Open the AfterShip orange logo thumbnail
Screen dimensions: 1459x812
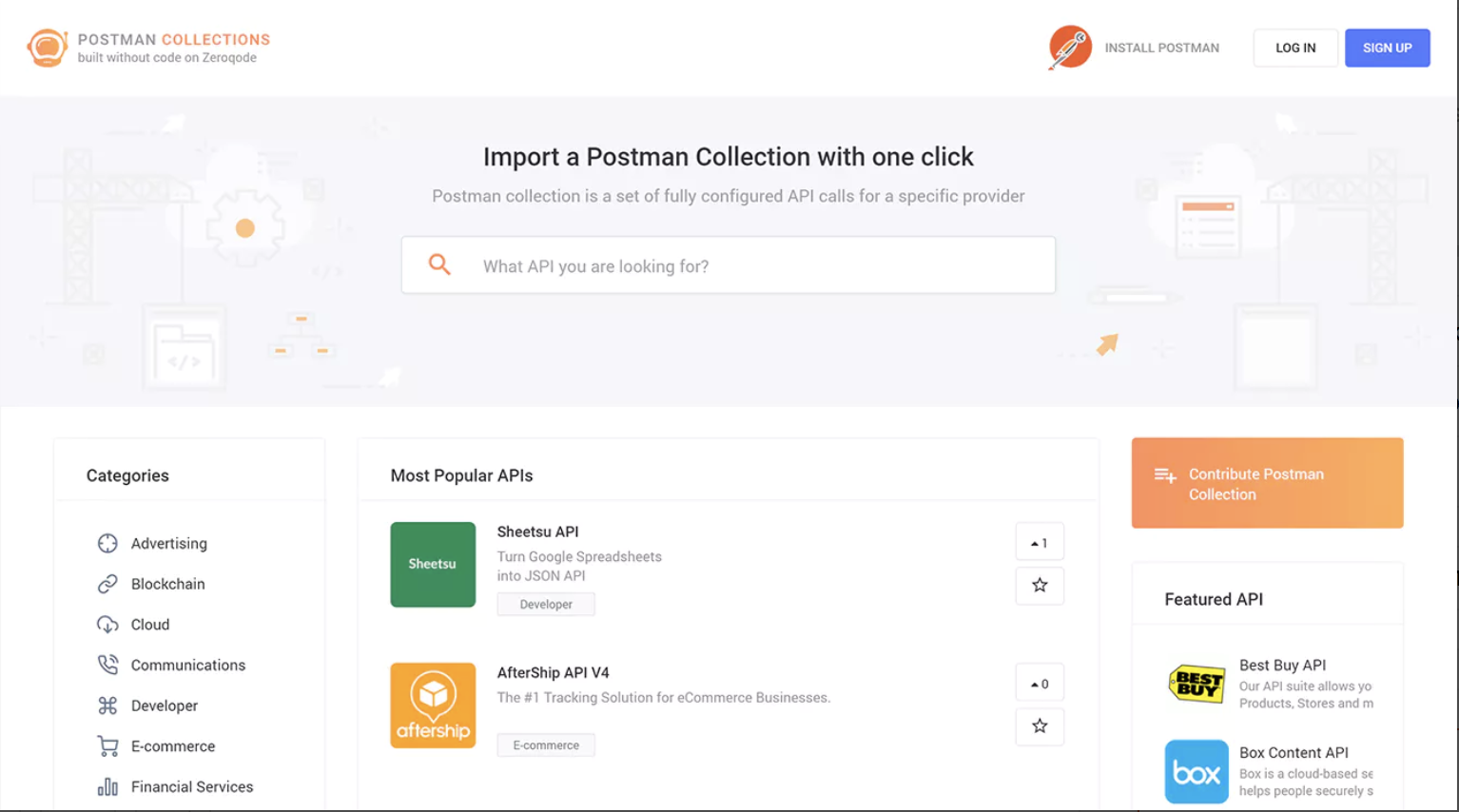pyautogui.click(x=433, y=706)
